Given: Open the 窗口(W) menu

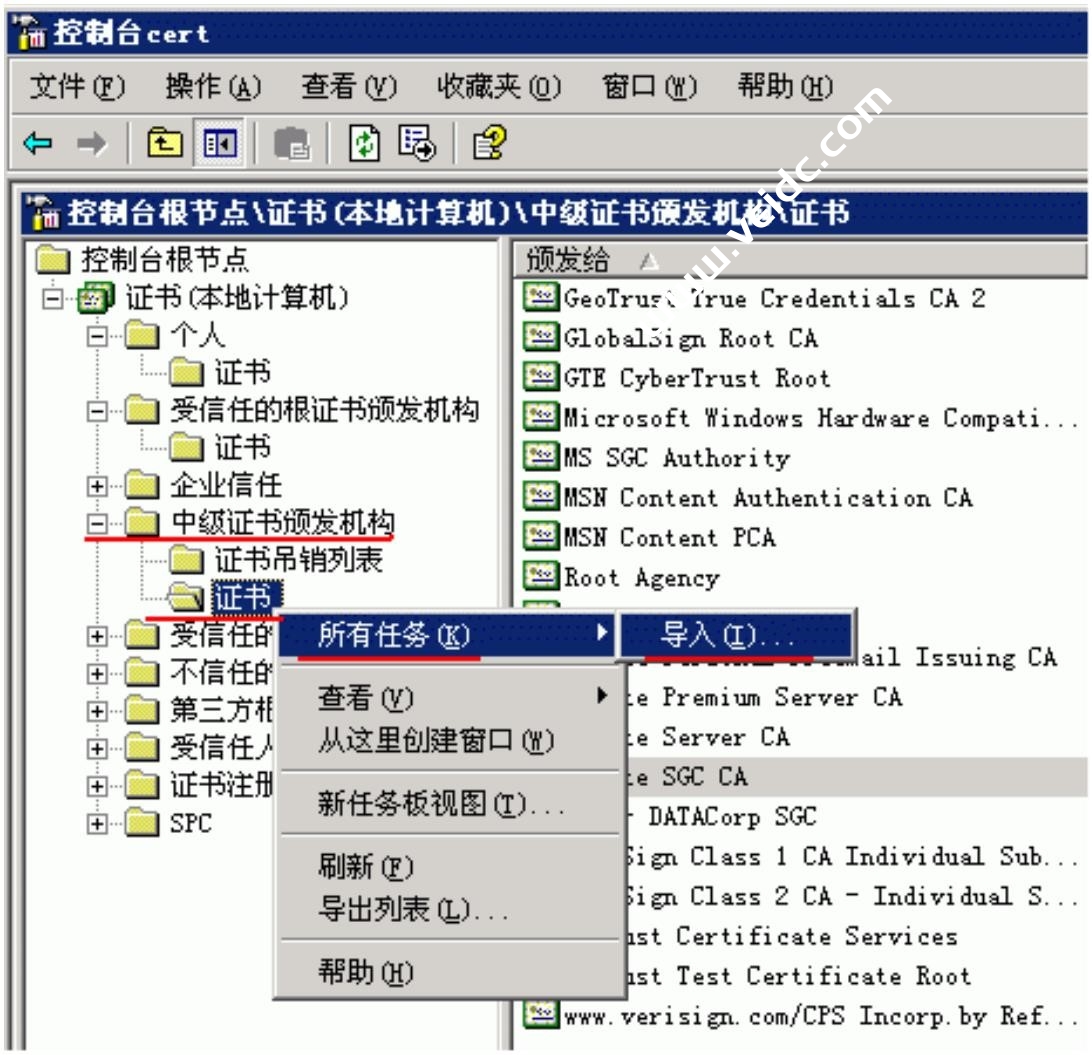Looking at the screenshot, I should click(x=649, y=87).
